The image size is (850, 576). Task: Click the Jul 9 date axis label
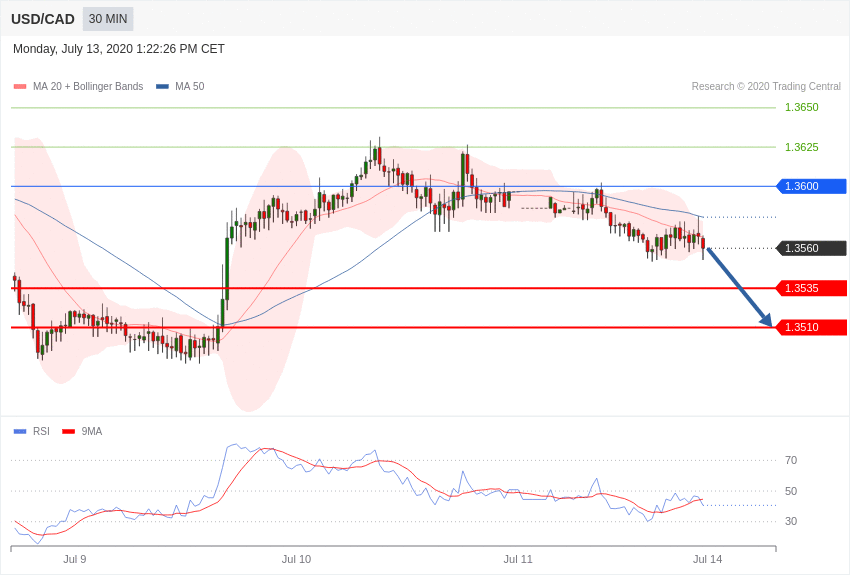tap(75, 559)
